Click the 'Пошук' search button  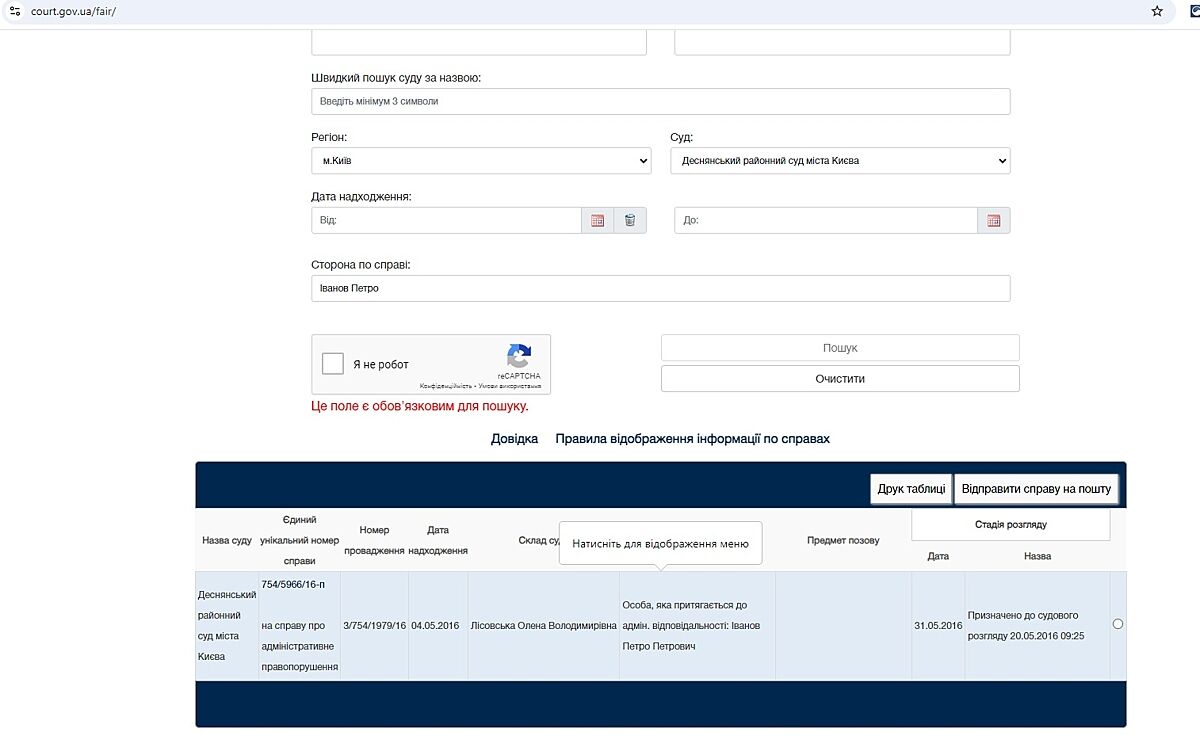pyautogui.click(x=840, y=348)
